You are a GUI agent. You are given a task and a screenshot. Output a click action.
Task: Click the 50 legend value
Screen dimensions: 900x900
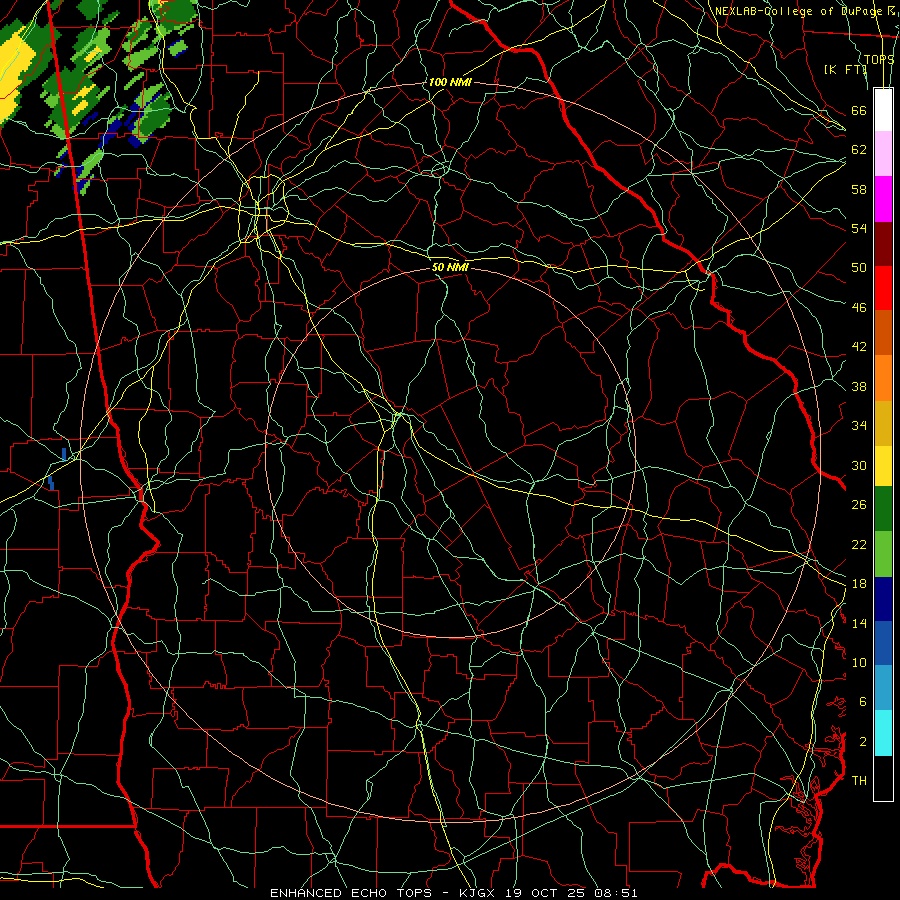click(859, 267)
